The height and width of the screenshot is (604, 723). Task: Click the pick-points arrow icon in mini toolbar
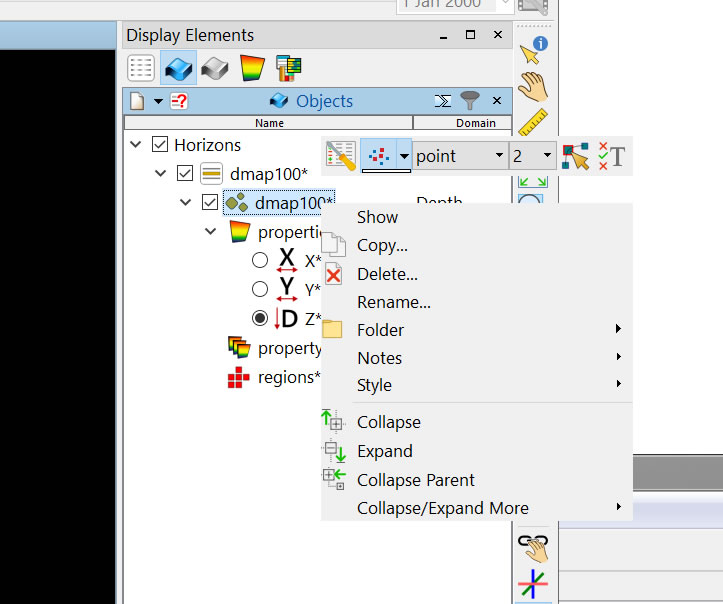(575, 156)
